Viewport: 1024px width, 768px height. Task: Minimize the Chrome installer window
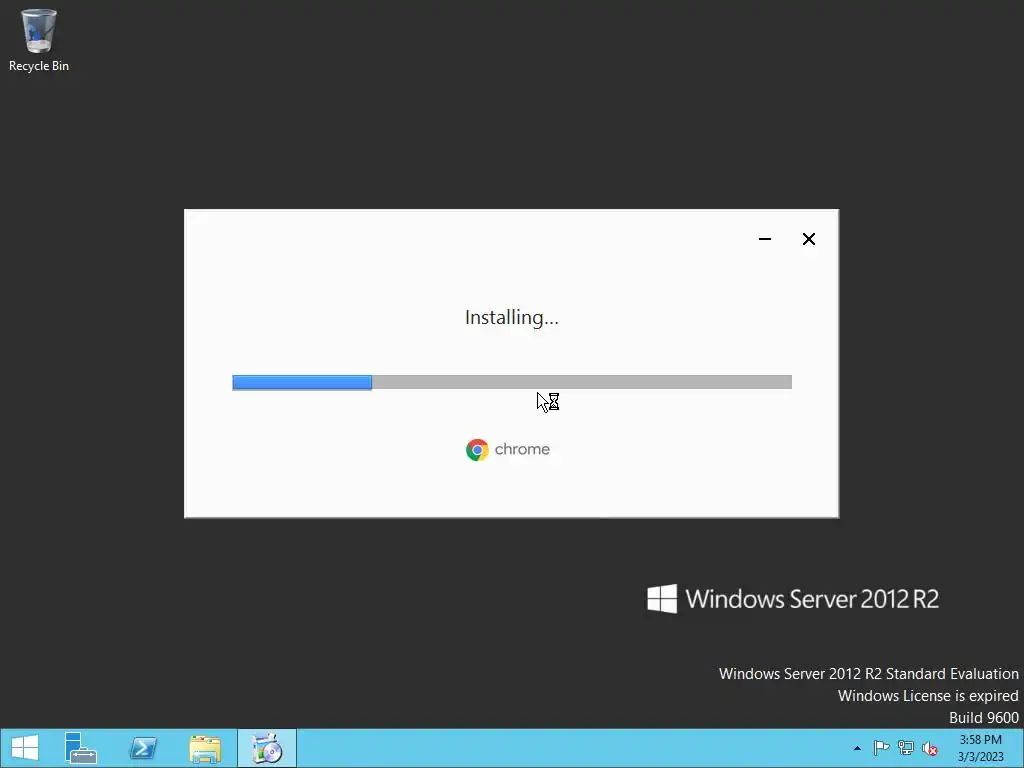click(x=765, y=239)
